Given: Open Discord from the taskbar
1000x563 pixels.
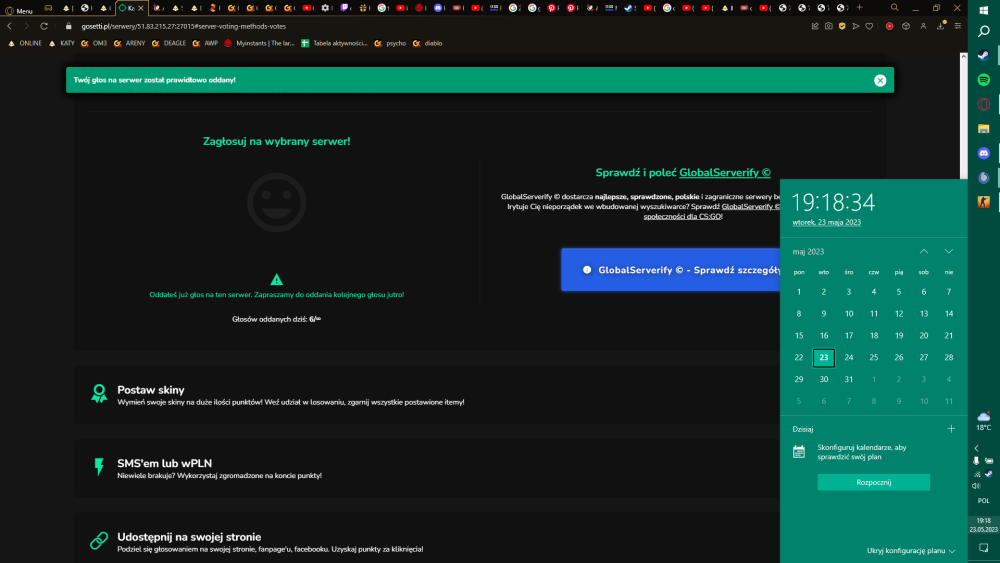Looking at the screenshot, I should [984, 153].
